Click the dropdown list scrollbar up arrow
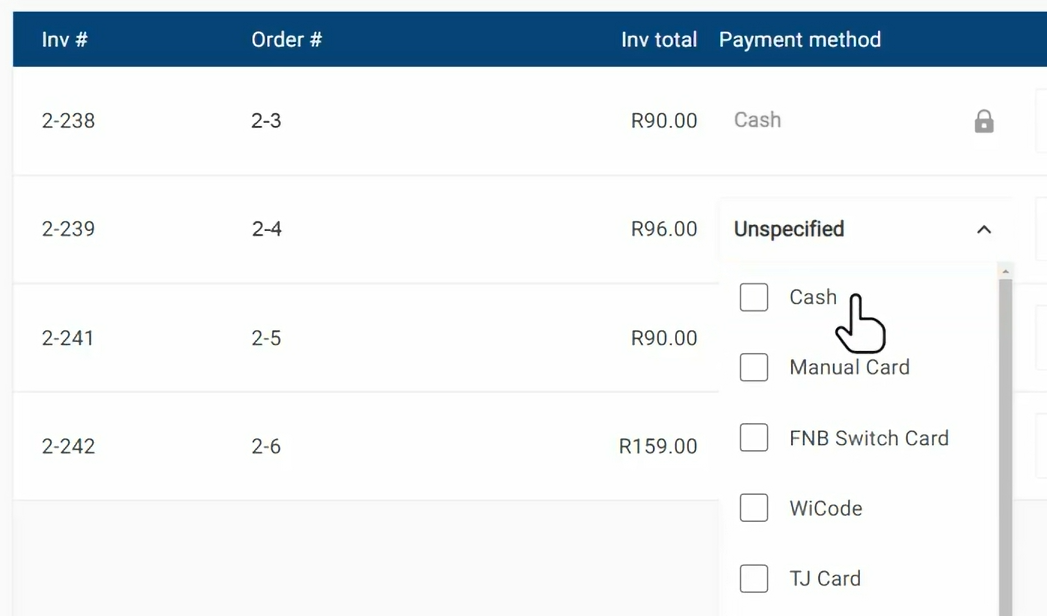The width and height of the screenshot is (1047, 616). (1005, 271)
